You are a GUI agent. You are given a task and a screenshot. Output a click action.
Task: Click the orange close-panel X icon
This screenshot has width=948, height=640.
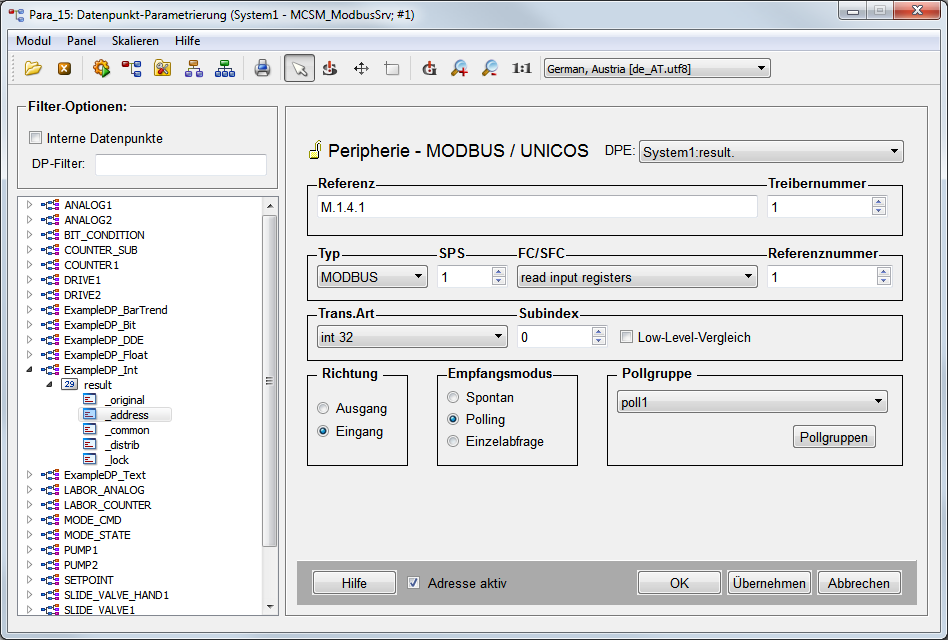click(x=64, y=69)
